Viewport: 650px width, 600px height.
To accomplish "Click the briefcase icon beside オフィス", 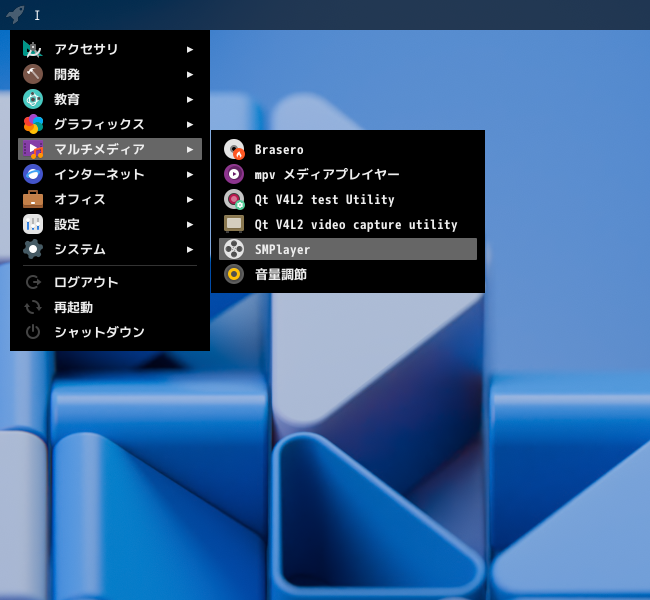I will (x=33, y=199).
